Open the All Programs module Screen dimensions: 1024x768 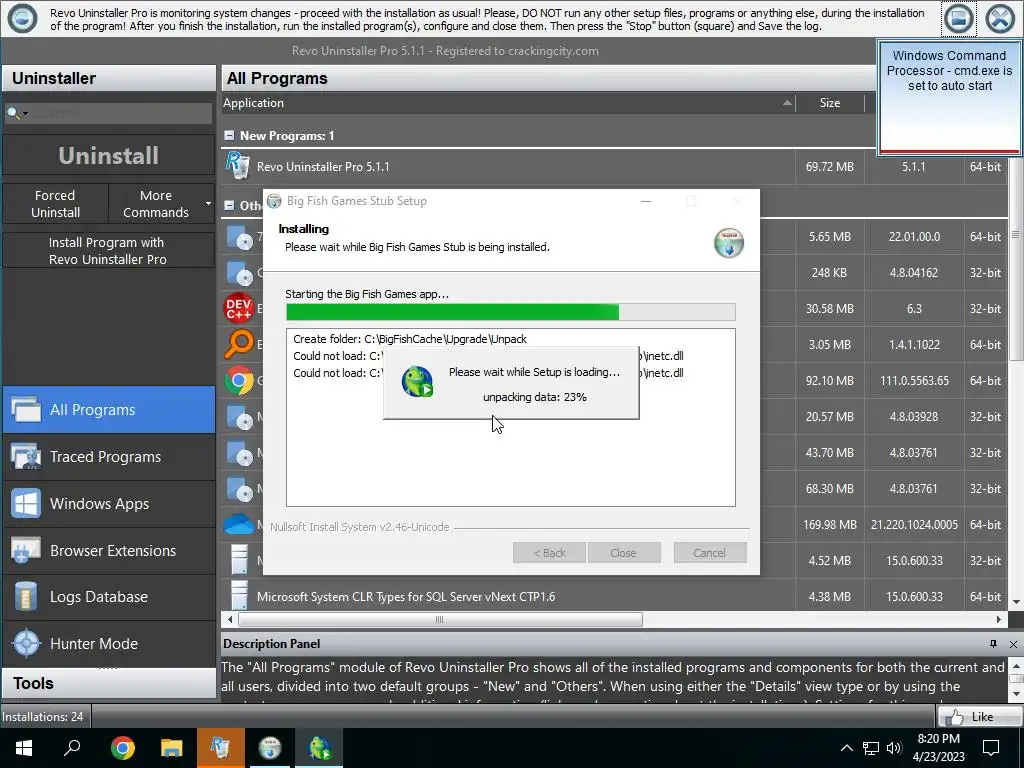click(108, 409)
